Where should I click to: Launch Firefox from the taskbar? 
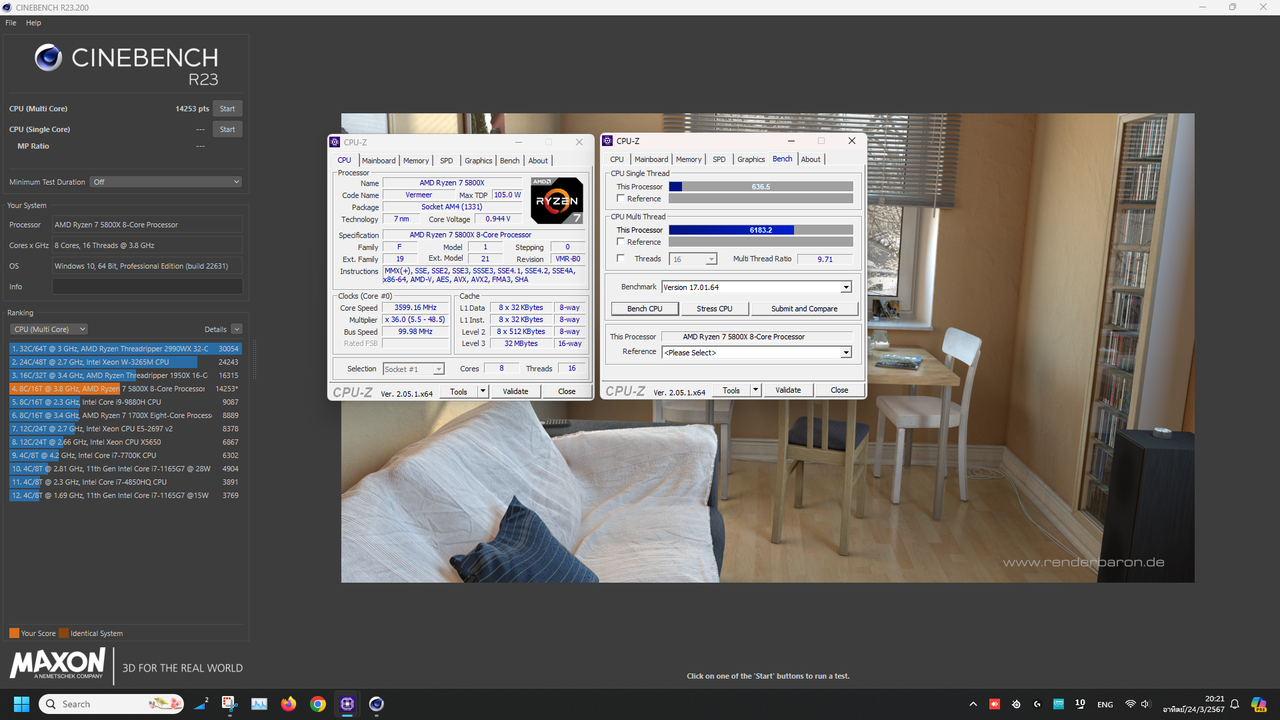tap(288, 704)
